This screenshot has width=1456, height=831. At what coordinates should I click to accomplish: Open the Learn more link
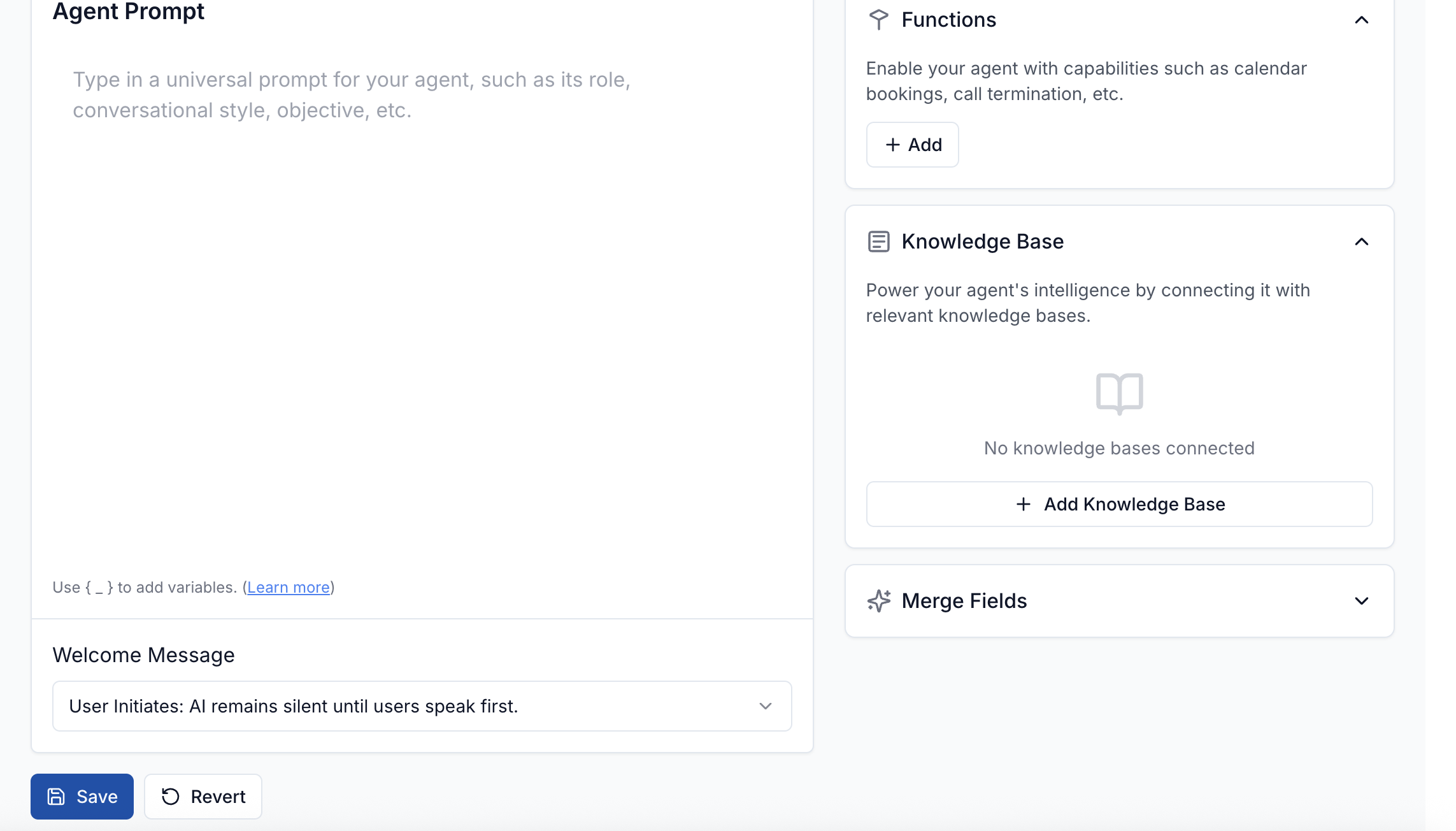288,587
